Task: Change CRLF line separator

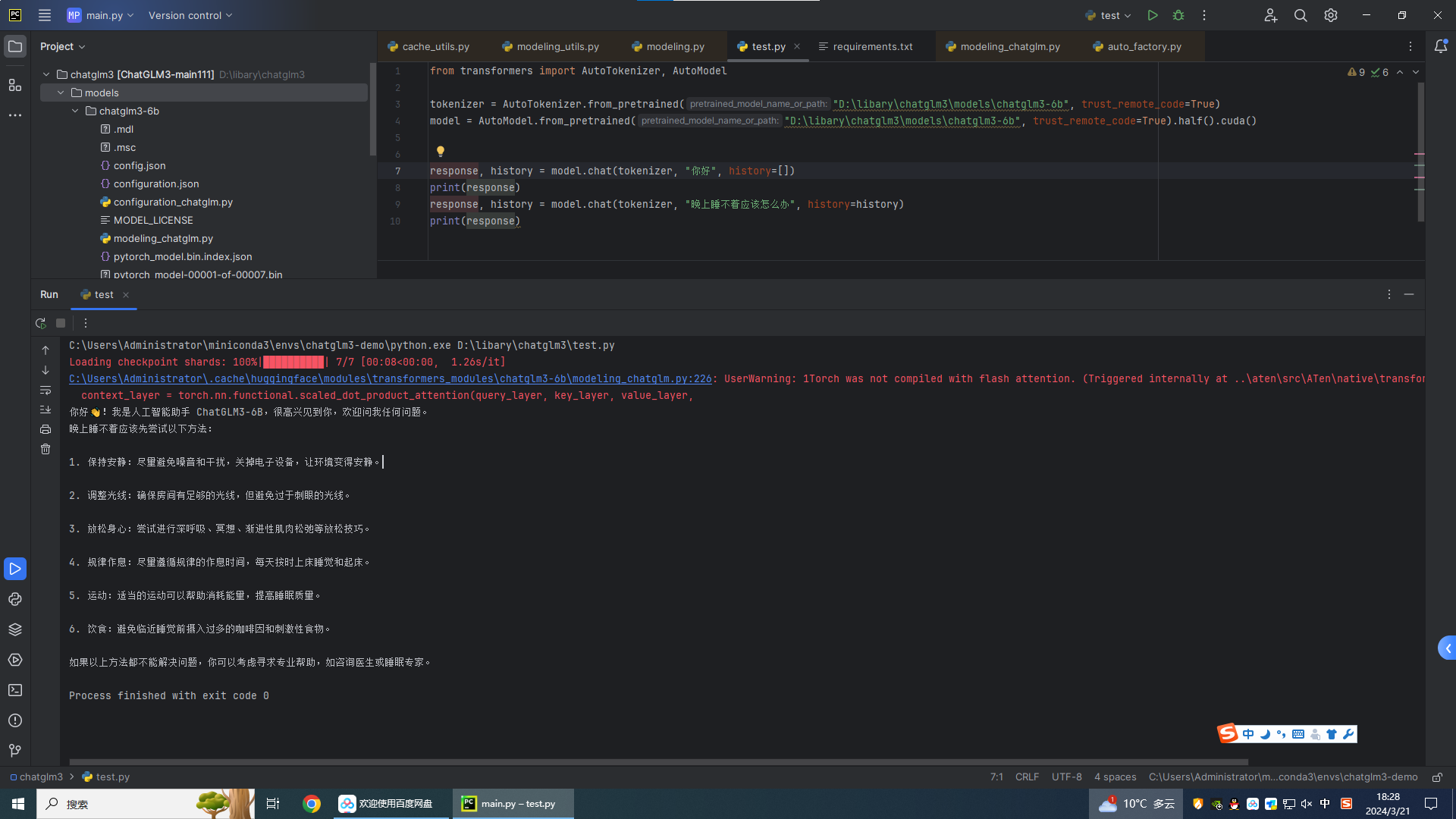Action: [1027, 777]
